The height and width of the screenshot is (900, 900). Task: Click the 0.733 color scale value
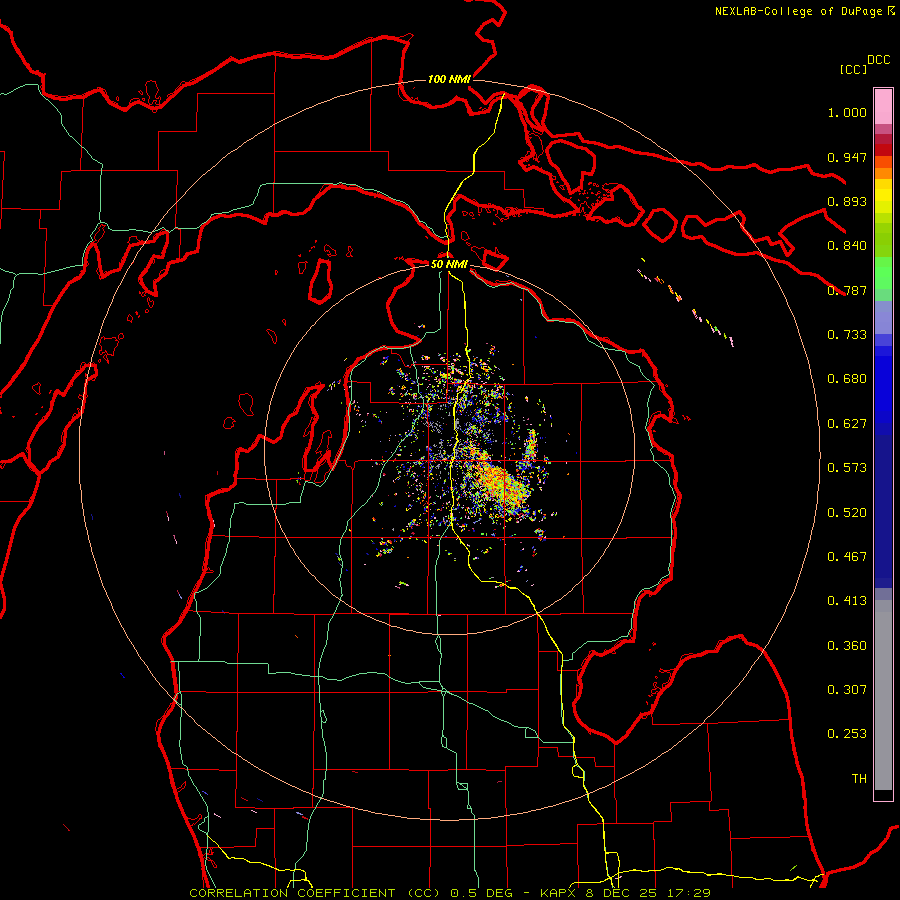click(847, 335)
